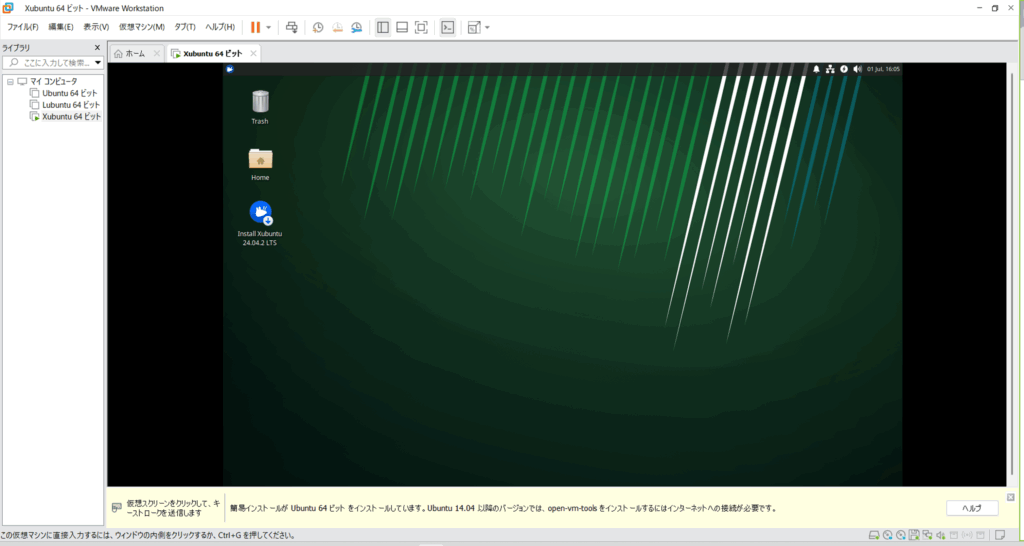The image size is (1024, 546).
Task: Expand the stretch guest dropdown
Action: pos(487,27)
